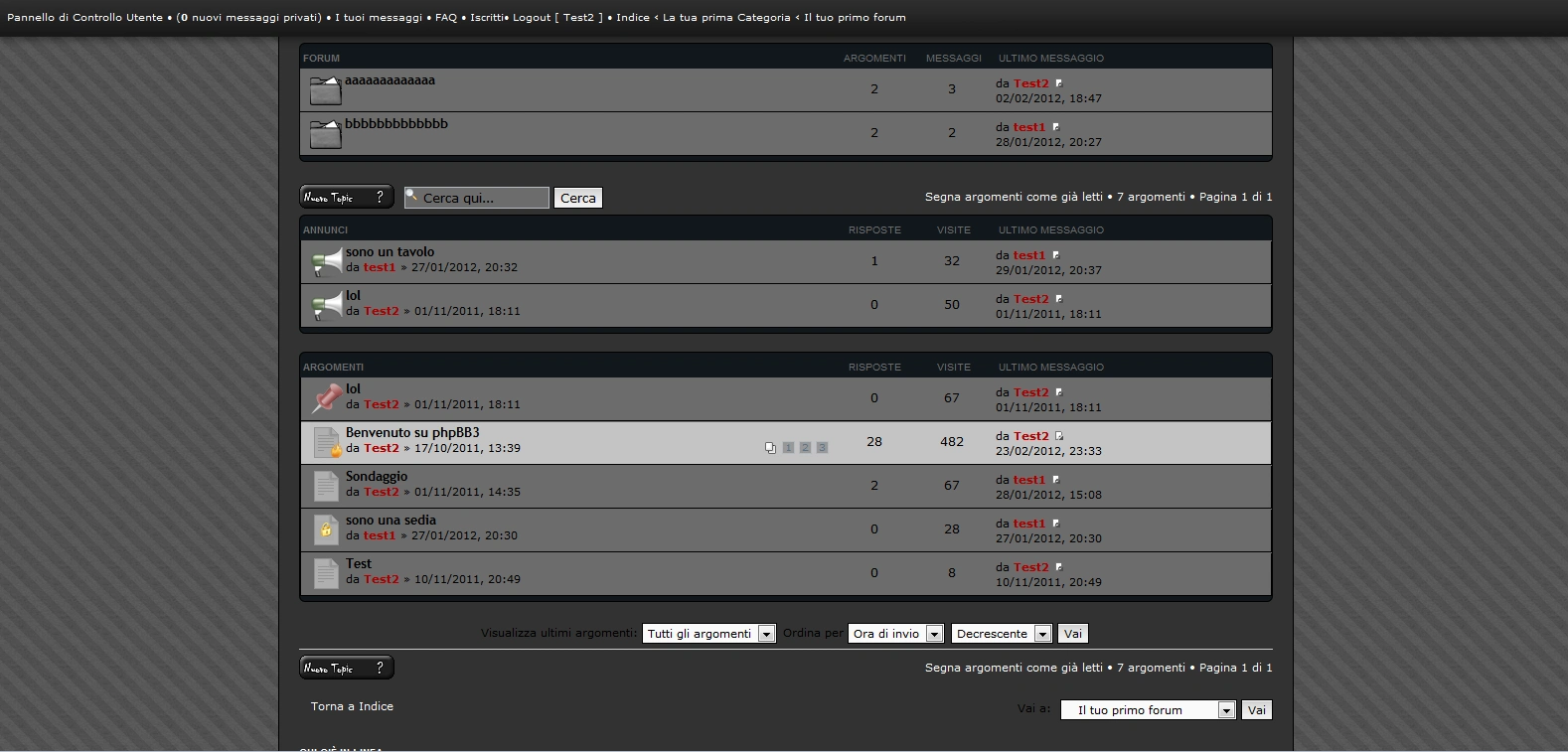Click the locked topic icon for 'sono una sedia'
The image size is (1568, 752).
326,529
